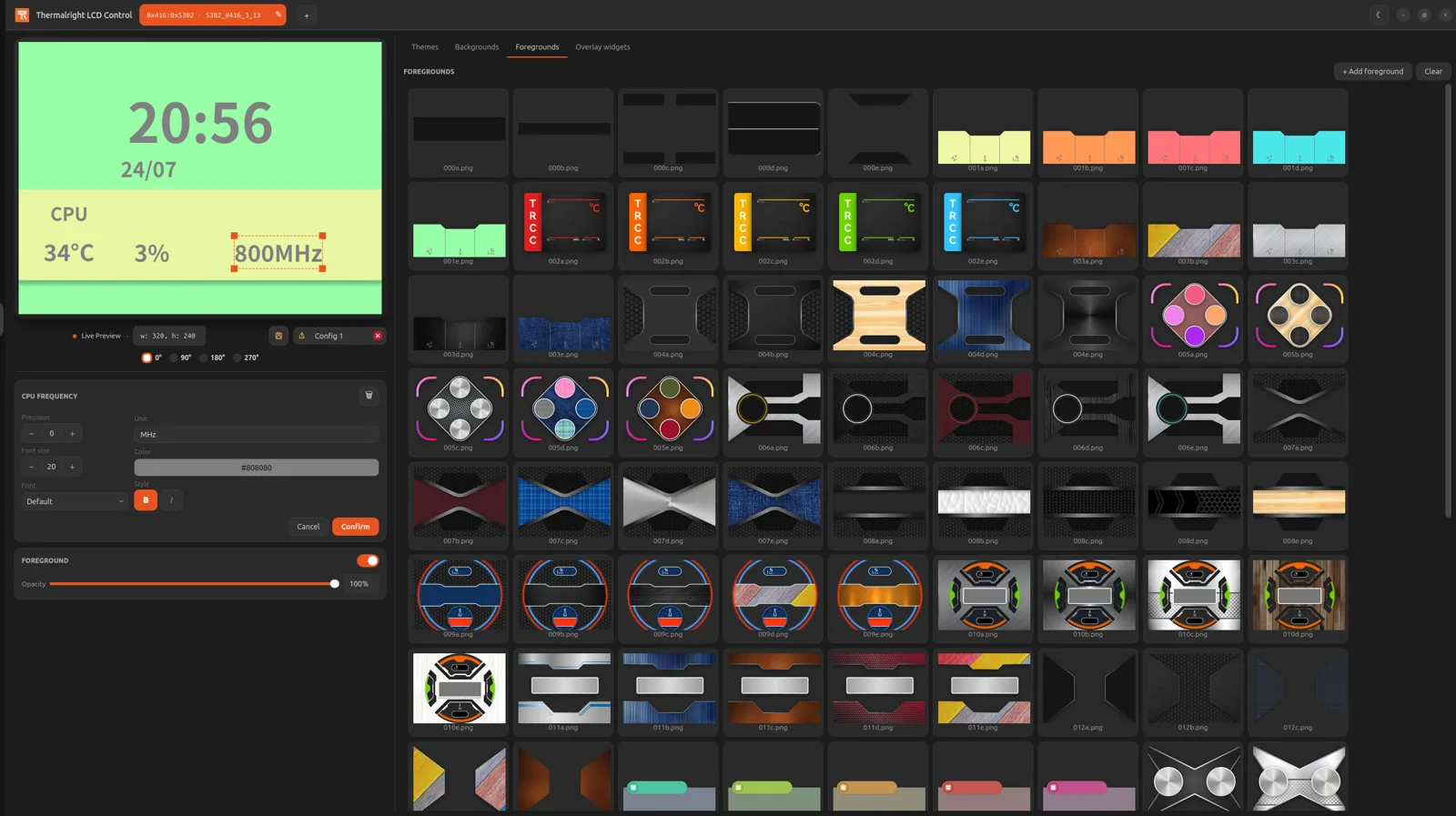Click the Clear button
The height and width of the screenshot is (816, 1456).
pyautogui.click(x=1433, y=71)
